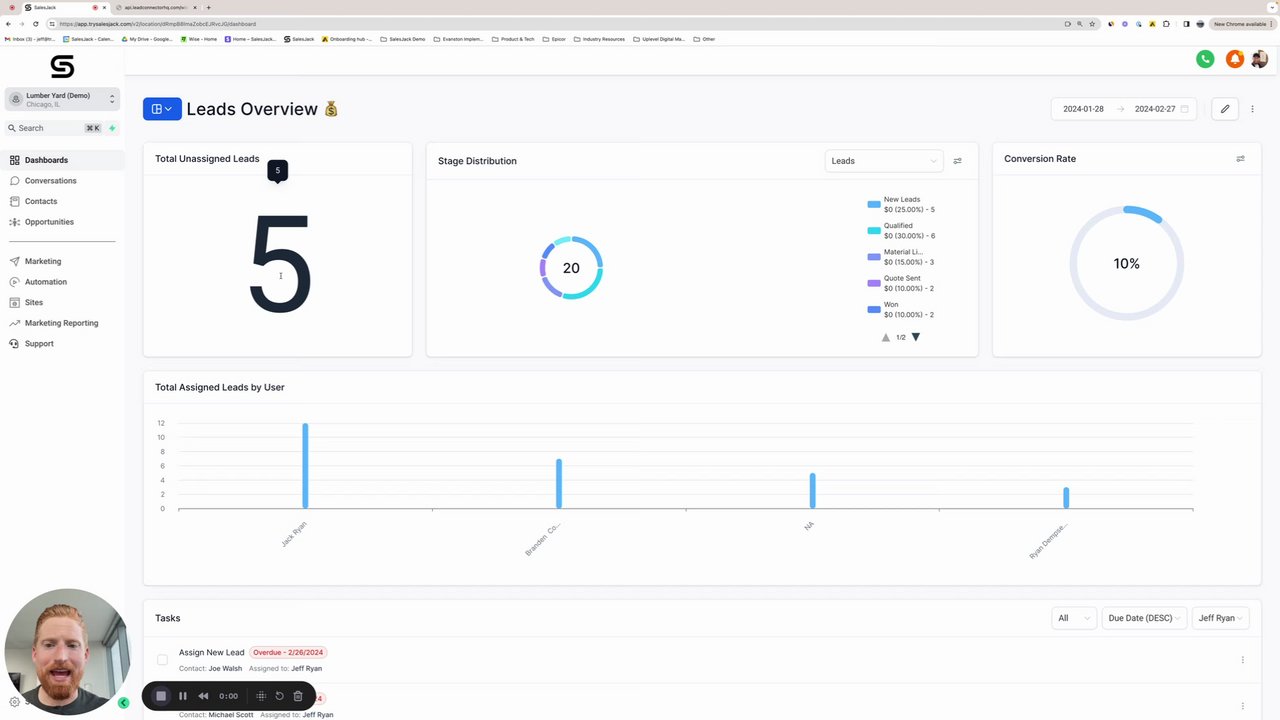
Task: Stop the screen recording
Action: tap(161, 696)
